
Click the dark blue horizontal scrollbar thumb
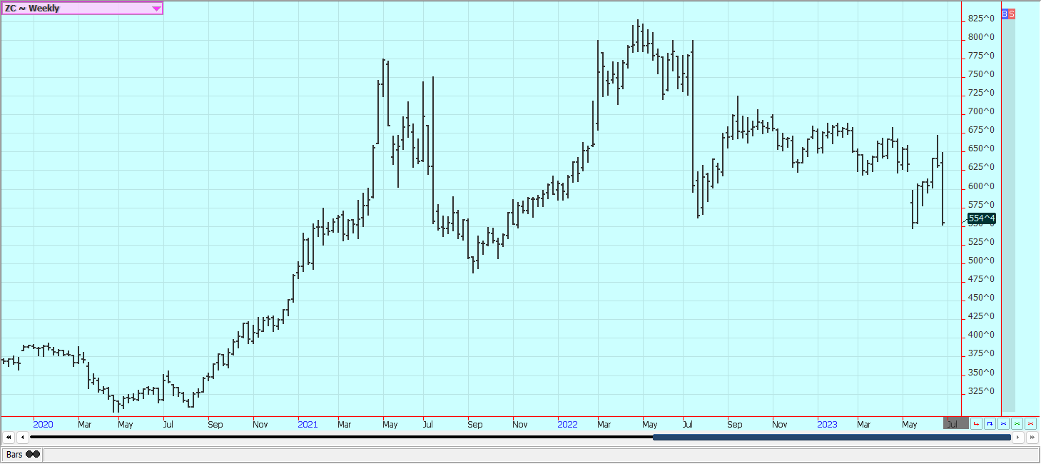click(x=830, y=437)
